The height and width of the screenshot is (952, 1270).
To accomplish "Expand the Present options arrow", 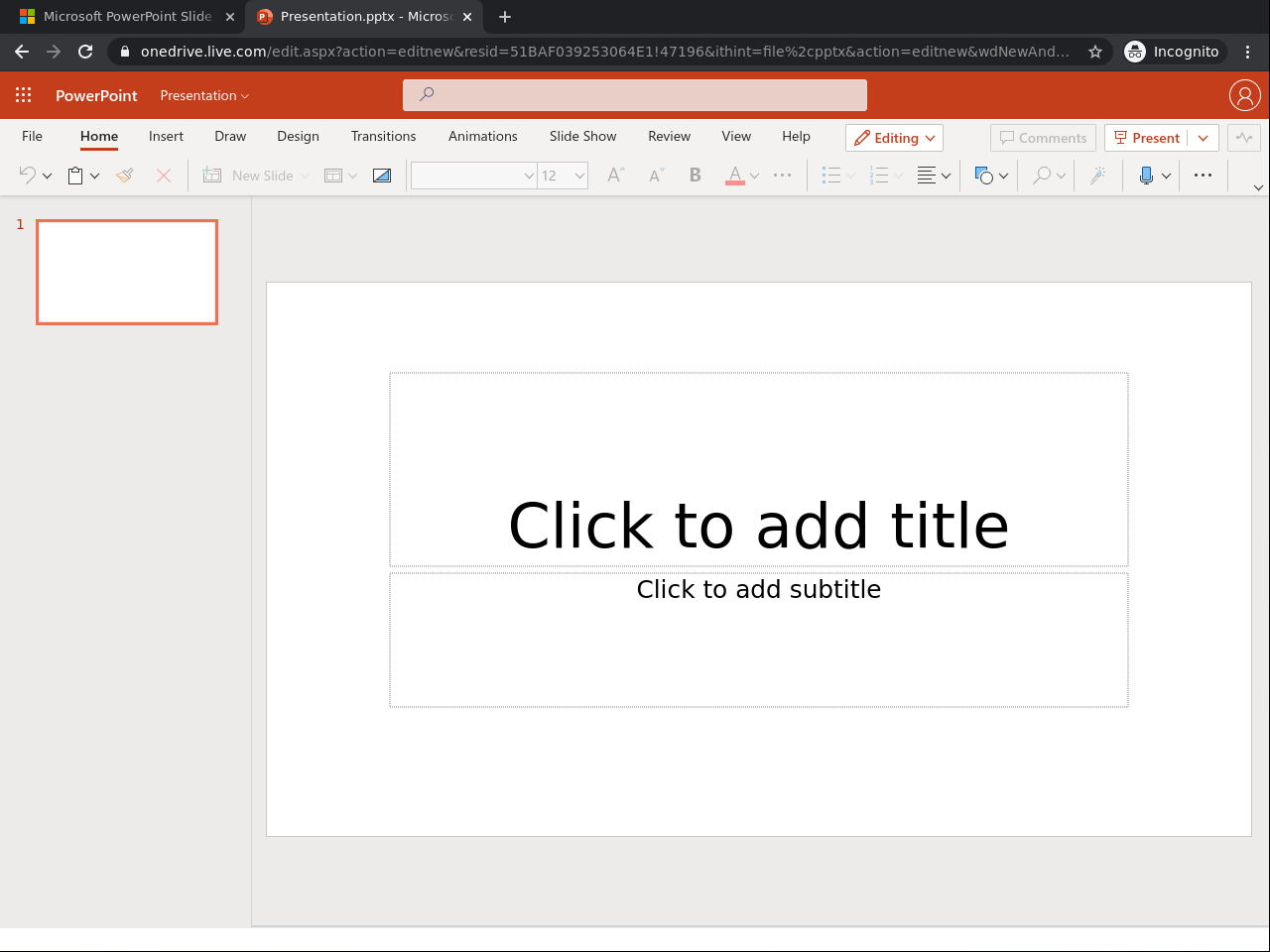I will tap(1204, 138).
